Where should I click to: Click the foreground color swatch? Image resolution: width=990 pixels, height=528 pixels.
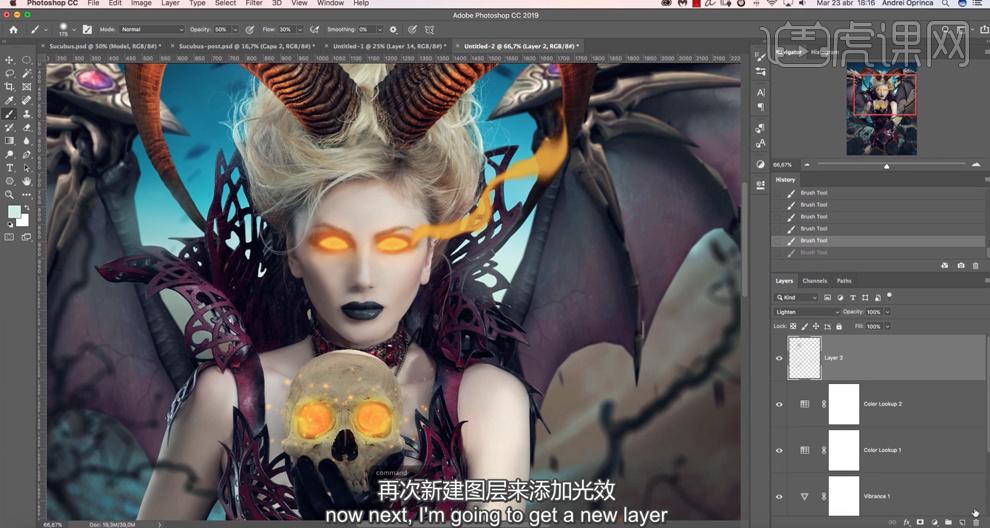click(13, 212)
